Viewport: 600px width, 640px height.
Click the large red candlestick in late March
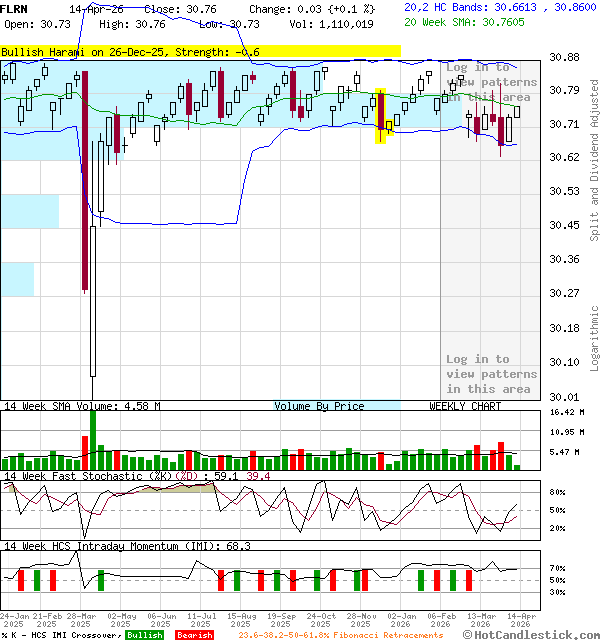point(84,180)
